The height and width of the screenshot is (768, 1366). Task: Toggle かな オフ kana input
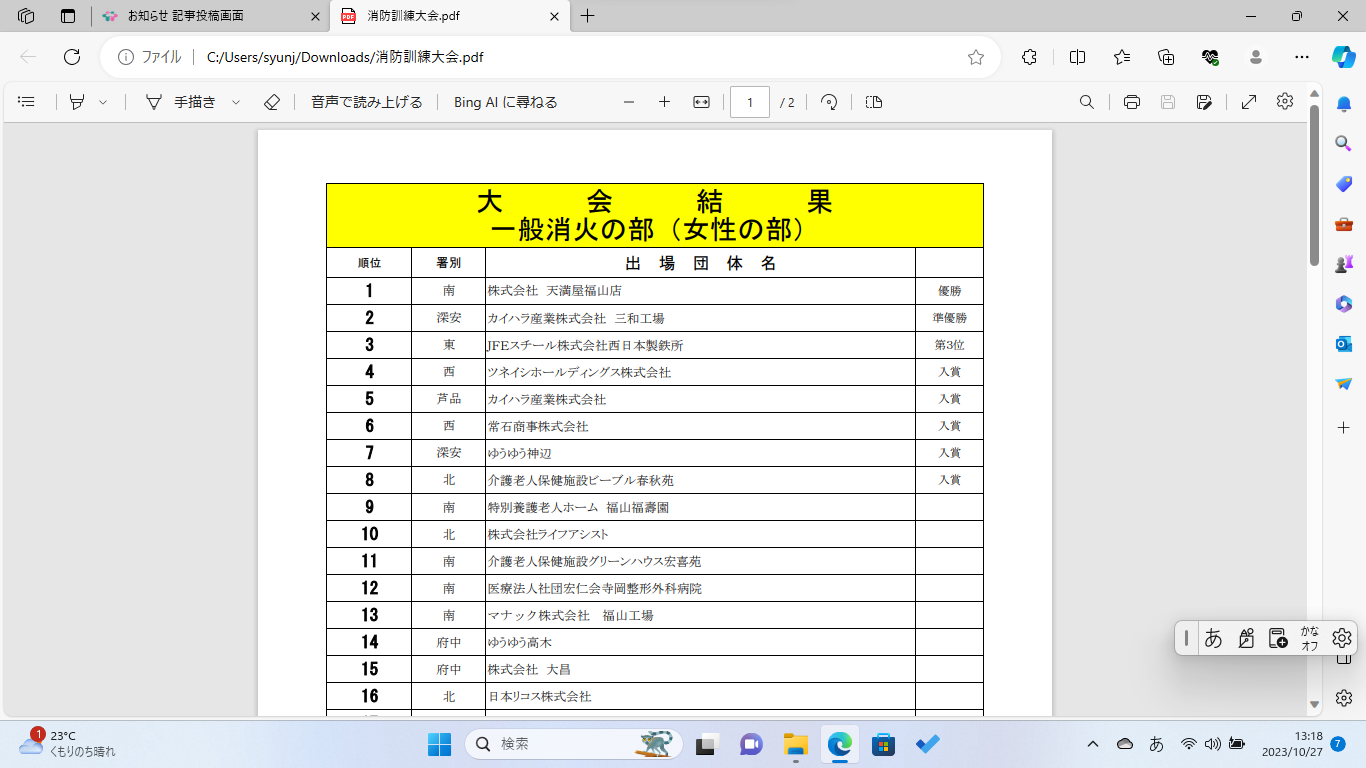point(1310,638)
